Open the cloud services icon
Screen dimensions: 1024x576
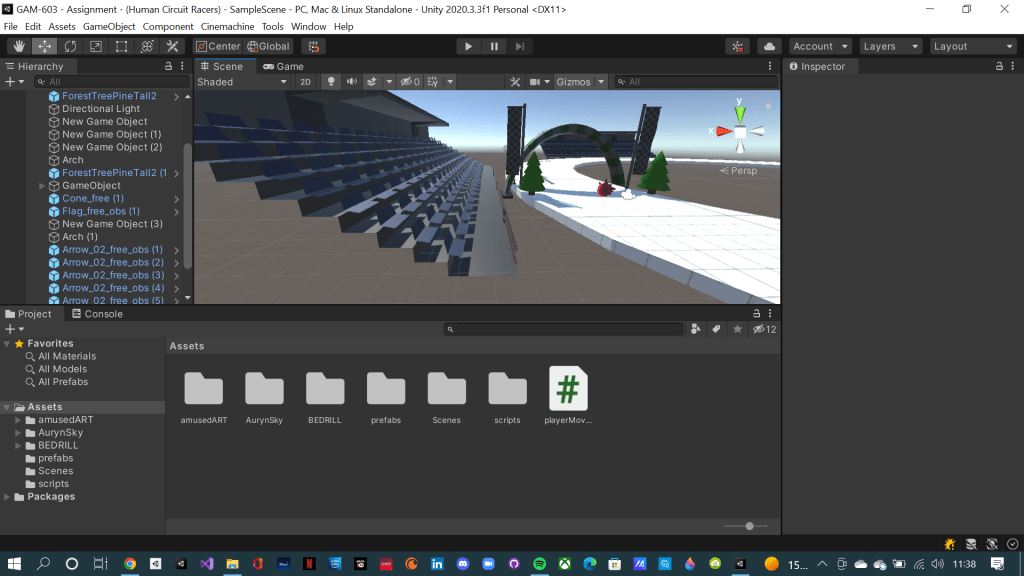coord(769,46)
